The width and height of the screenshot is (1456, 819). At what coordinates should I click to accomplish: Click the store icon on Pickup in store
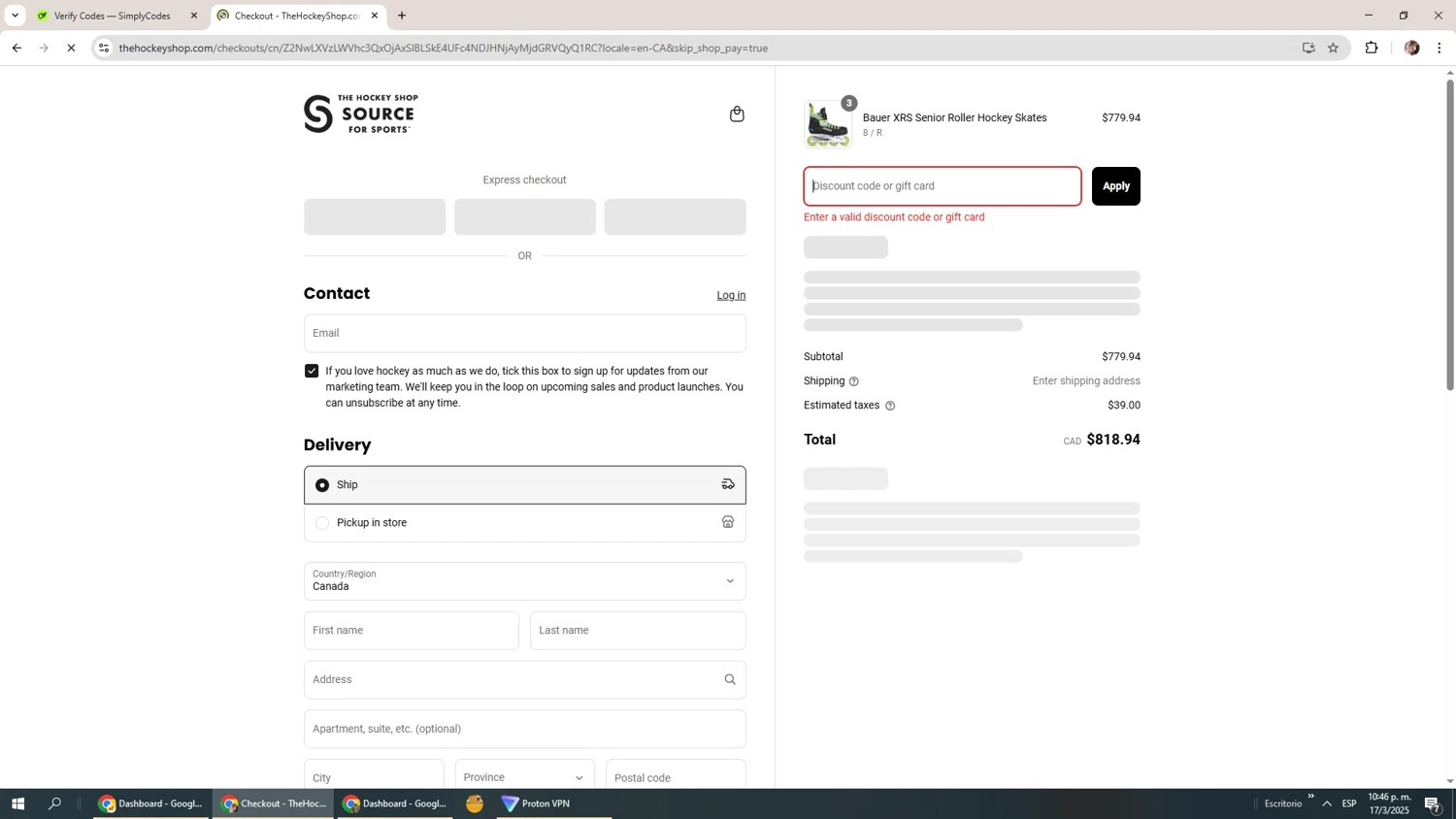(x=728, y=522)
